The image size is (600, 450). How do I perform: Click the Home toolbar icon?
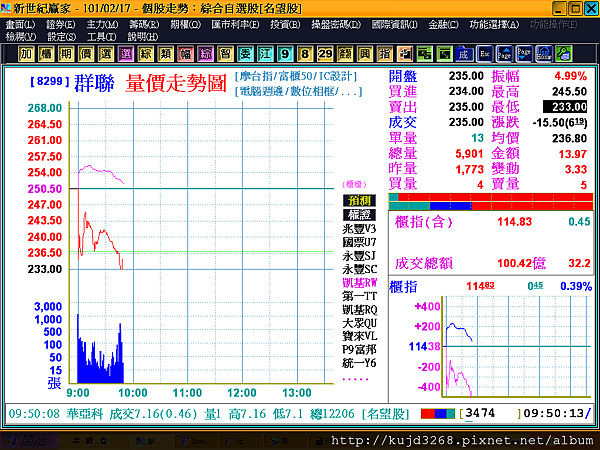pyautogui.click(x=544, y=54)
